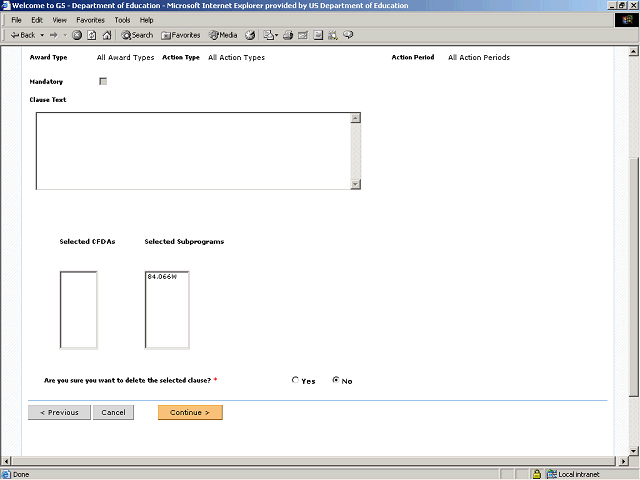The width and height of the screenshot is (640, 480).
Task: Open the Edit menu
Action: [37, 20]
